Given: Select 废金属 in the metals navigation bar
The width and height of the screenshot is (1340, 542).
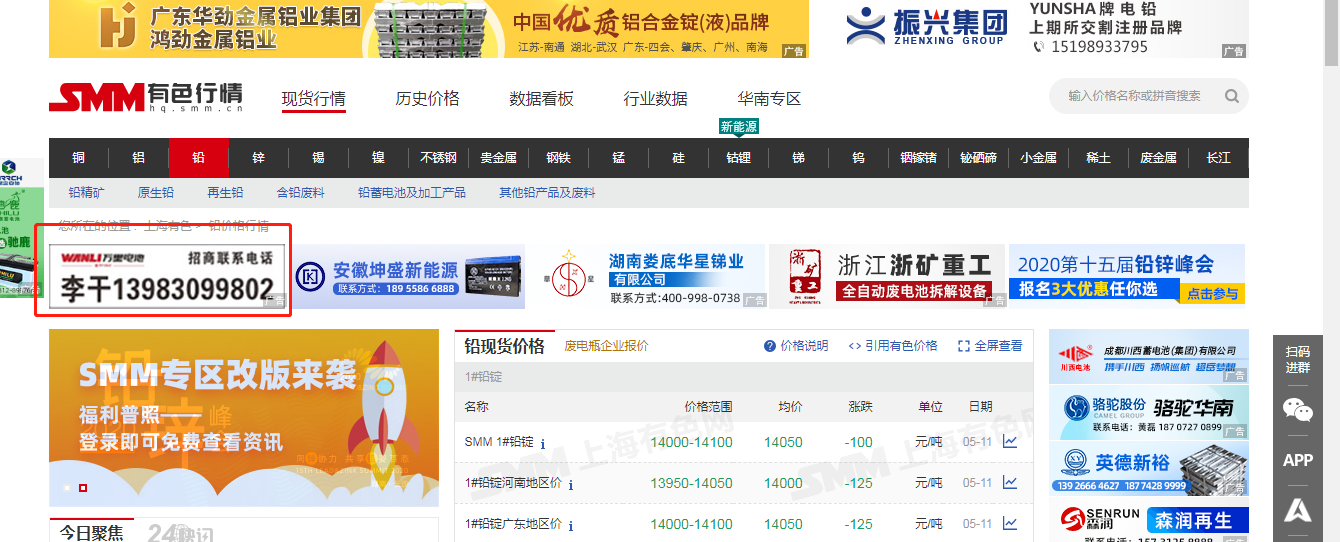Looking at the screenshot, I should click(1159, 158).
